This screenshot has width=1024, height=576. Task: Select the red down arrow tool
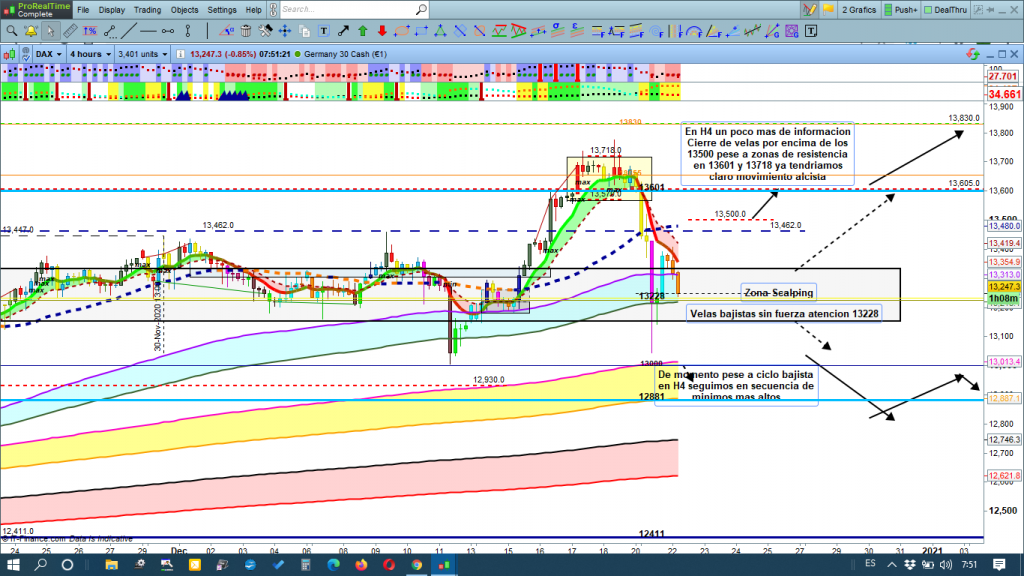pyautogui.click(x=381, y=30)
